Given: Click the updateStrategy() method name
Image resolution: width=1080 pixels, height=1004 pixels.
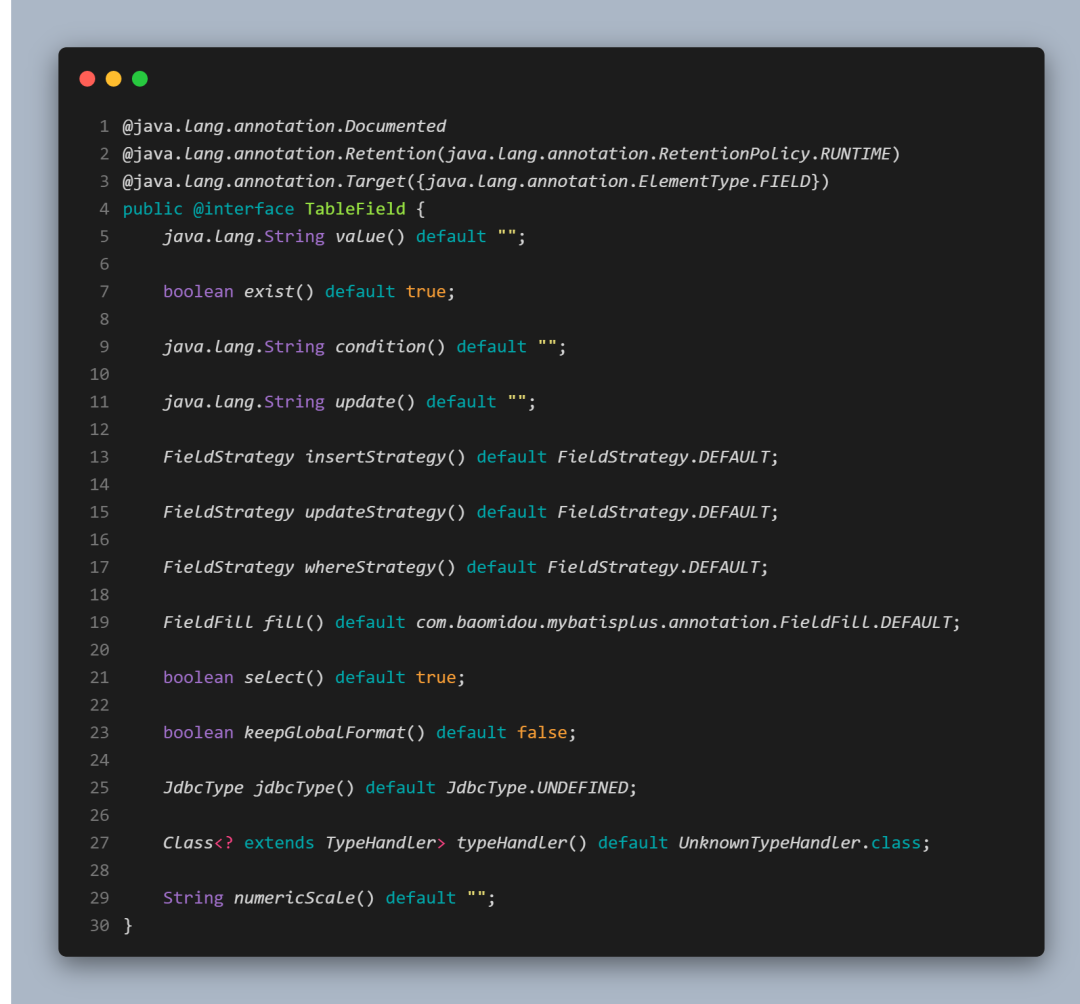Looking at the screenshot, I should point(386,512).
